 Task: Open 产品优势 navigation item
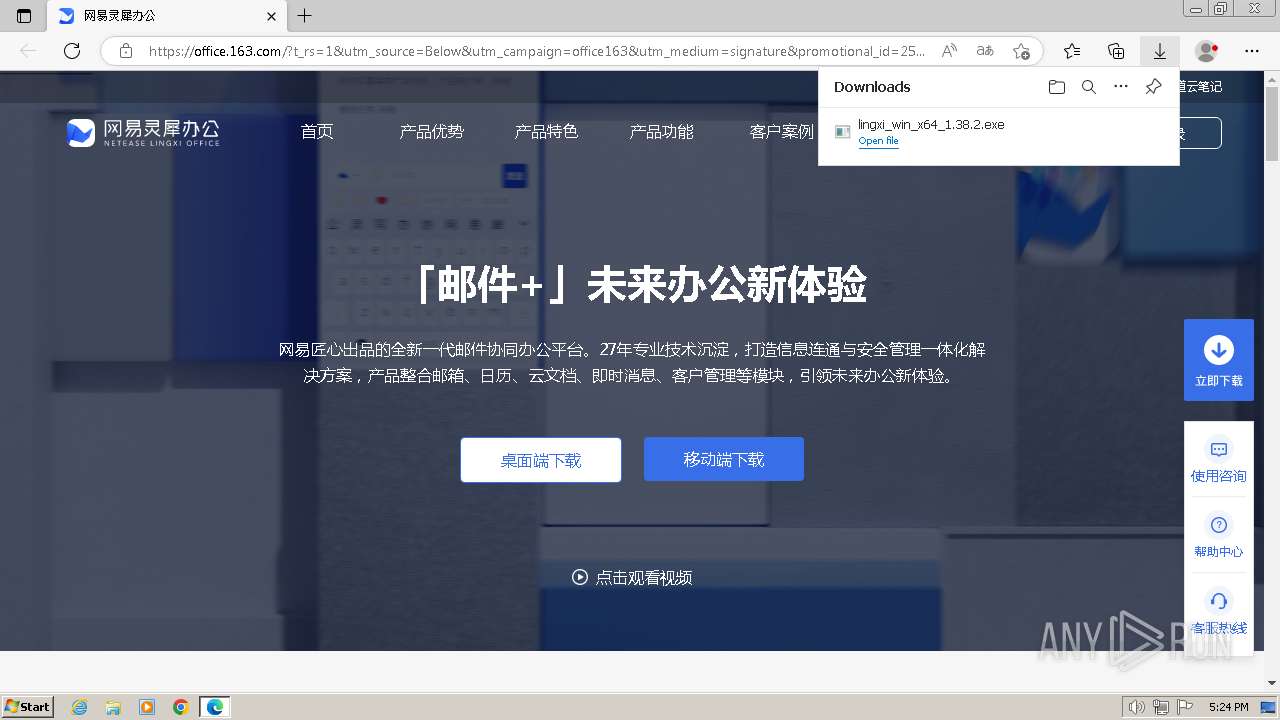point(432,131)
